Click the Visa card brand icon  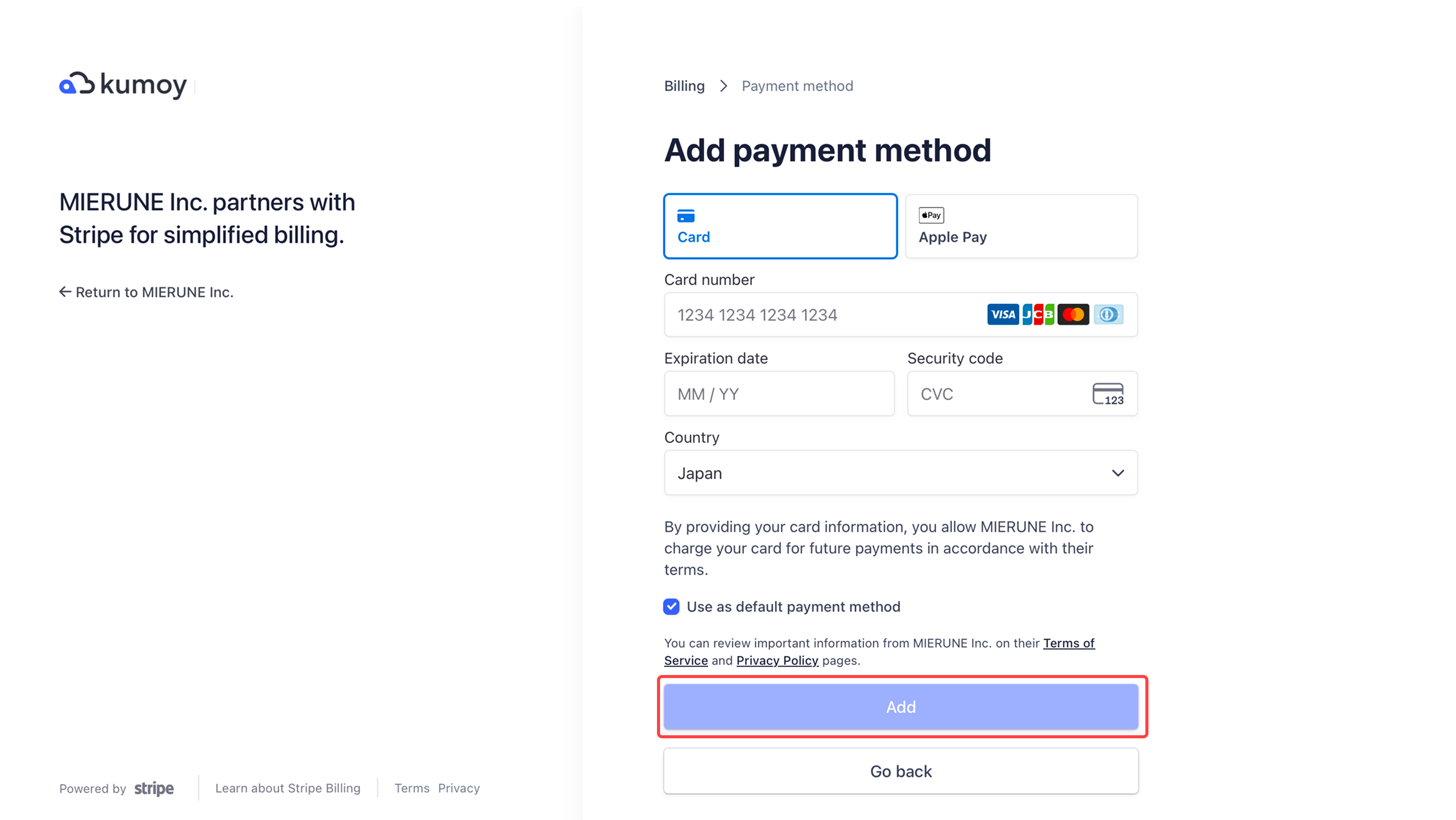point(1003,315)
